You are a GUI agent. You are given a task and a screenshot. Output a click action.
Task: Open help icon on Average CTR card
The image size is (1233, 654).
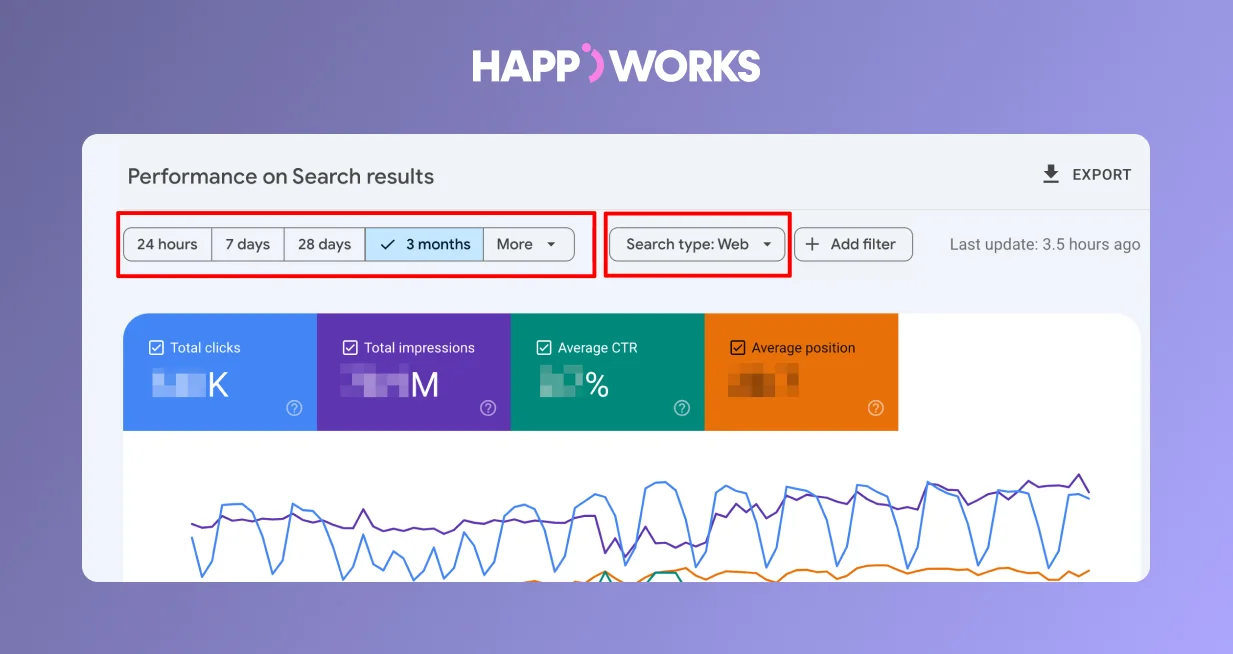[x=682, y=408]
